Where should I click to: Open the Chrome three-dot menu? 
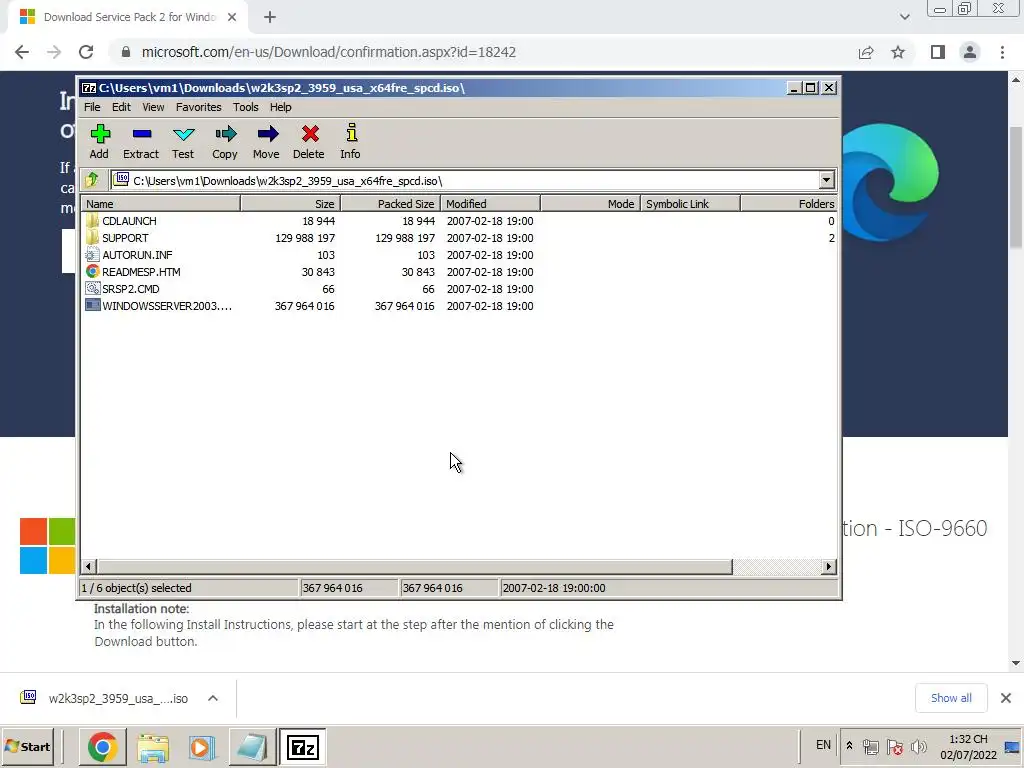click(x=1002, y=52)
